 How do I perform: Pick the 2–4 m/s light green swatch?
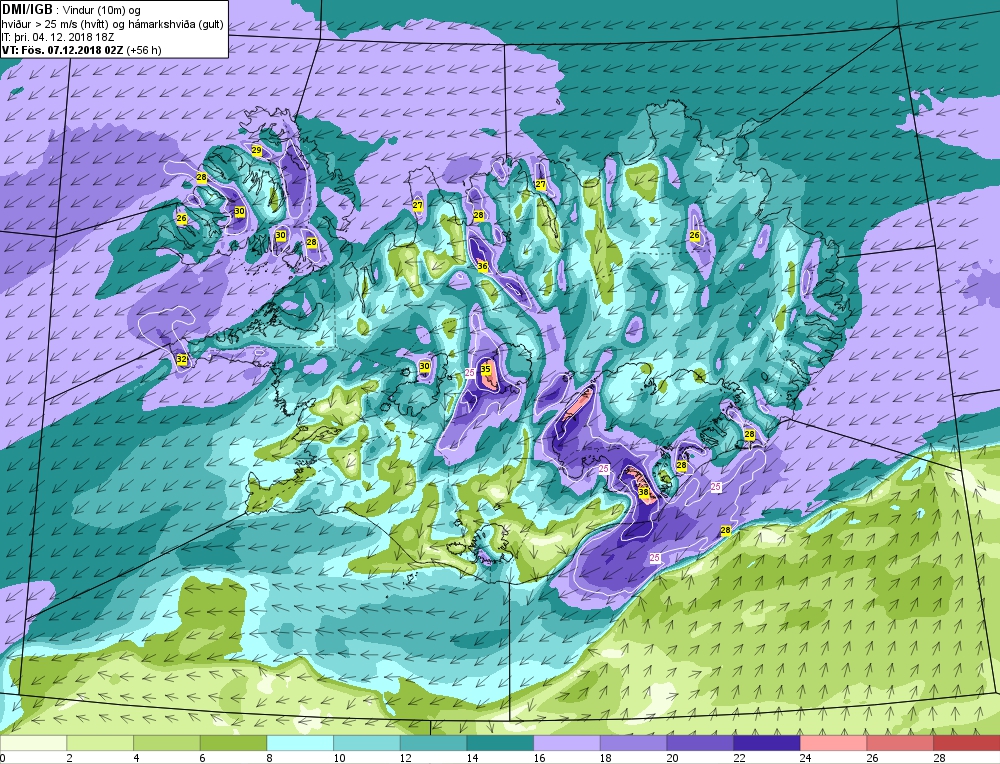coord(99,743)
